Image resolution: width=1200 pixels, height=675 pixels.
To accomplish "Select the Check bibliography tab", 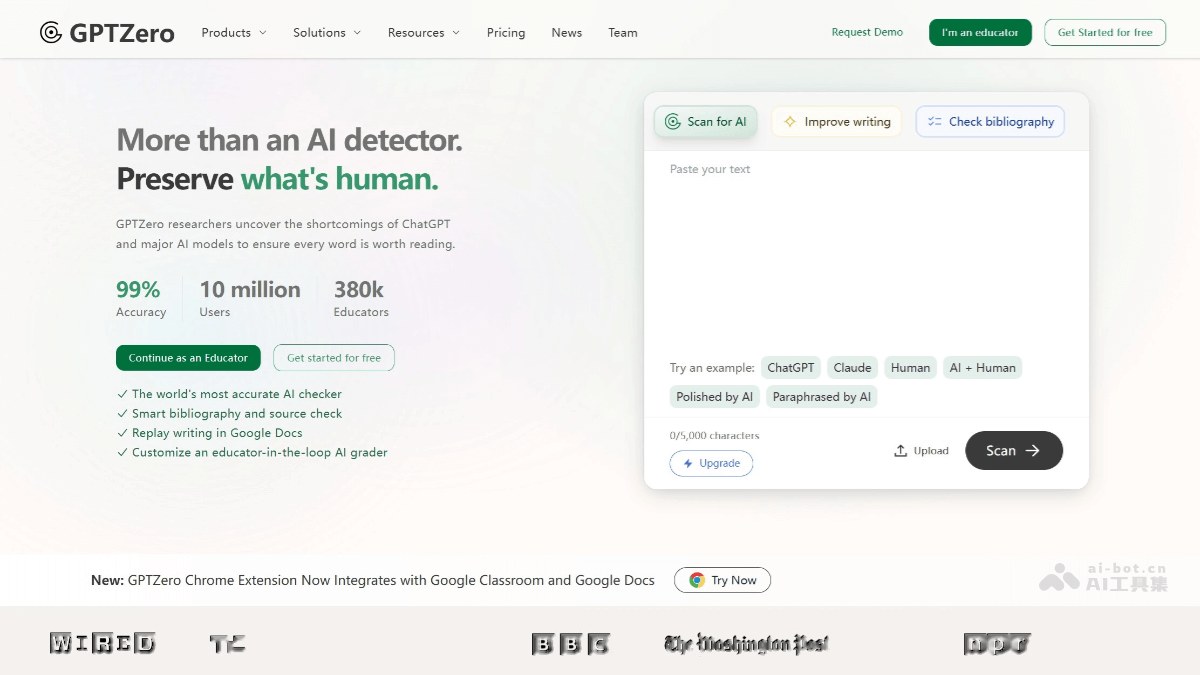I will point(990,122).
